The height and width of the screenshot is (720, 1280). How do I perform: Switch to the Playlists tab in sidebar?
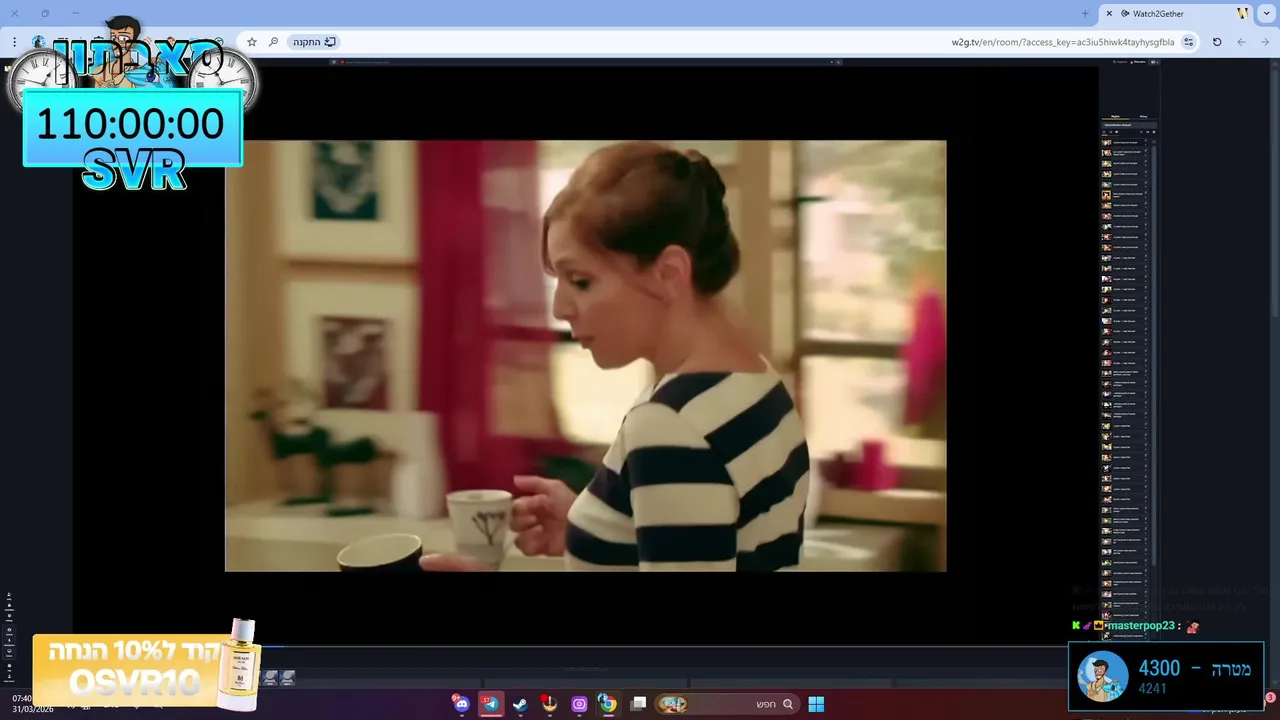1115,116
